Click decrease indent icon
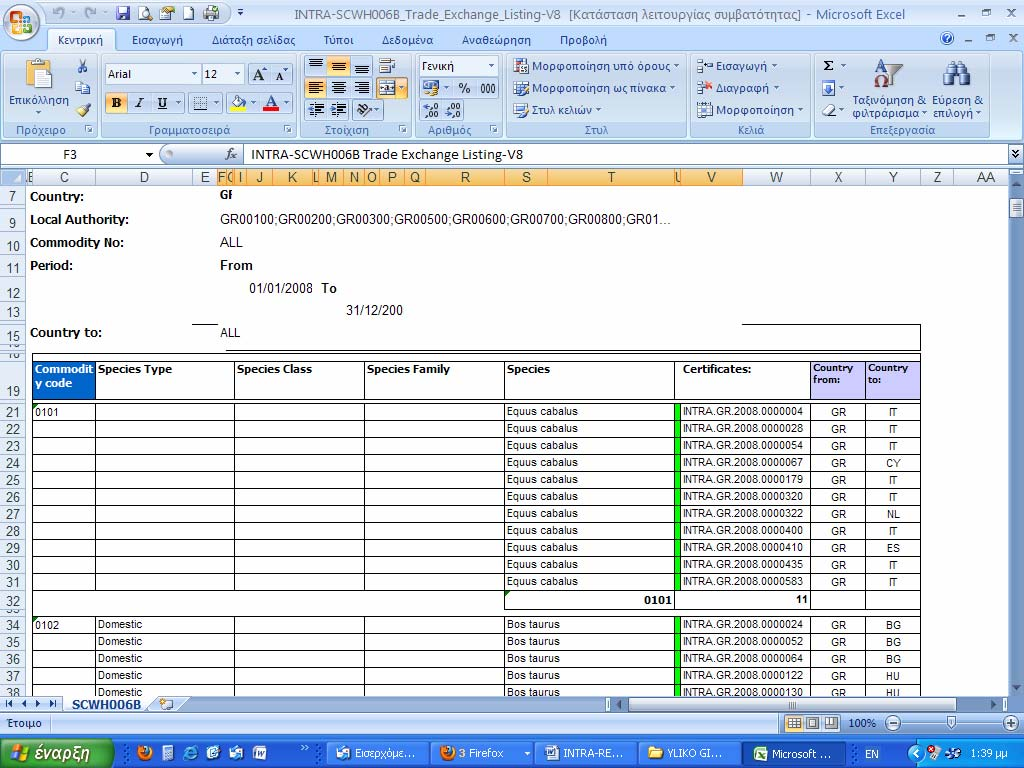 point(315,110)
